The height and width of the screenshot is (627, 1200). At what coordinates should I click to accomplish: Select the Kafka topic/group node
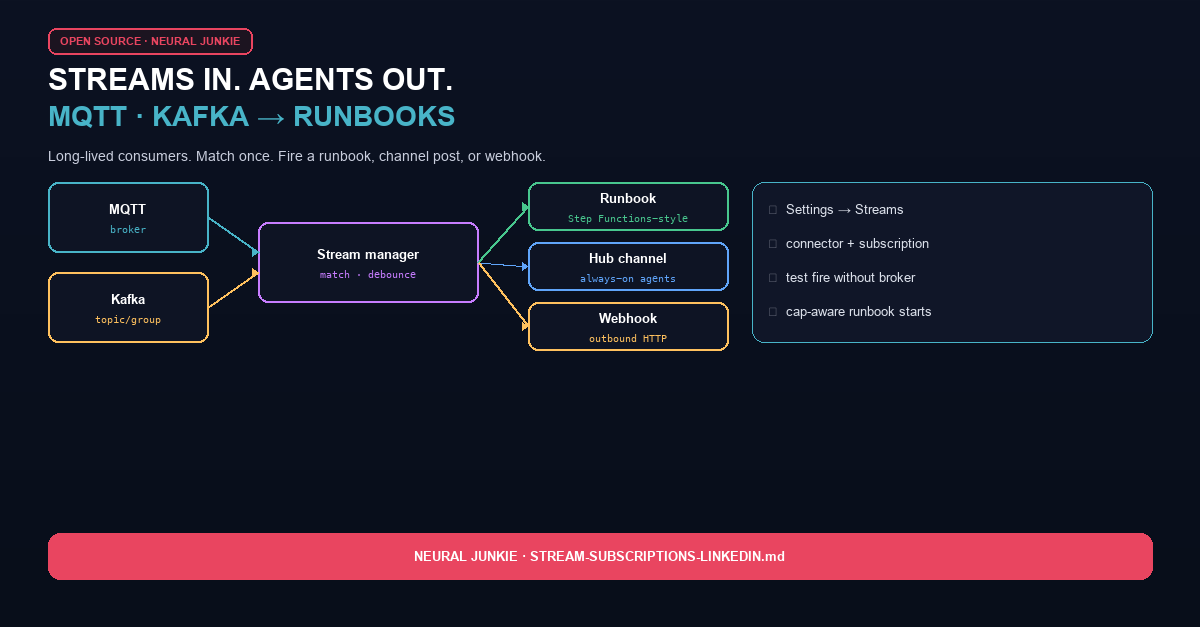click(128, 307)
